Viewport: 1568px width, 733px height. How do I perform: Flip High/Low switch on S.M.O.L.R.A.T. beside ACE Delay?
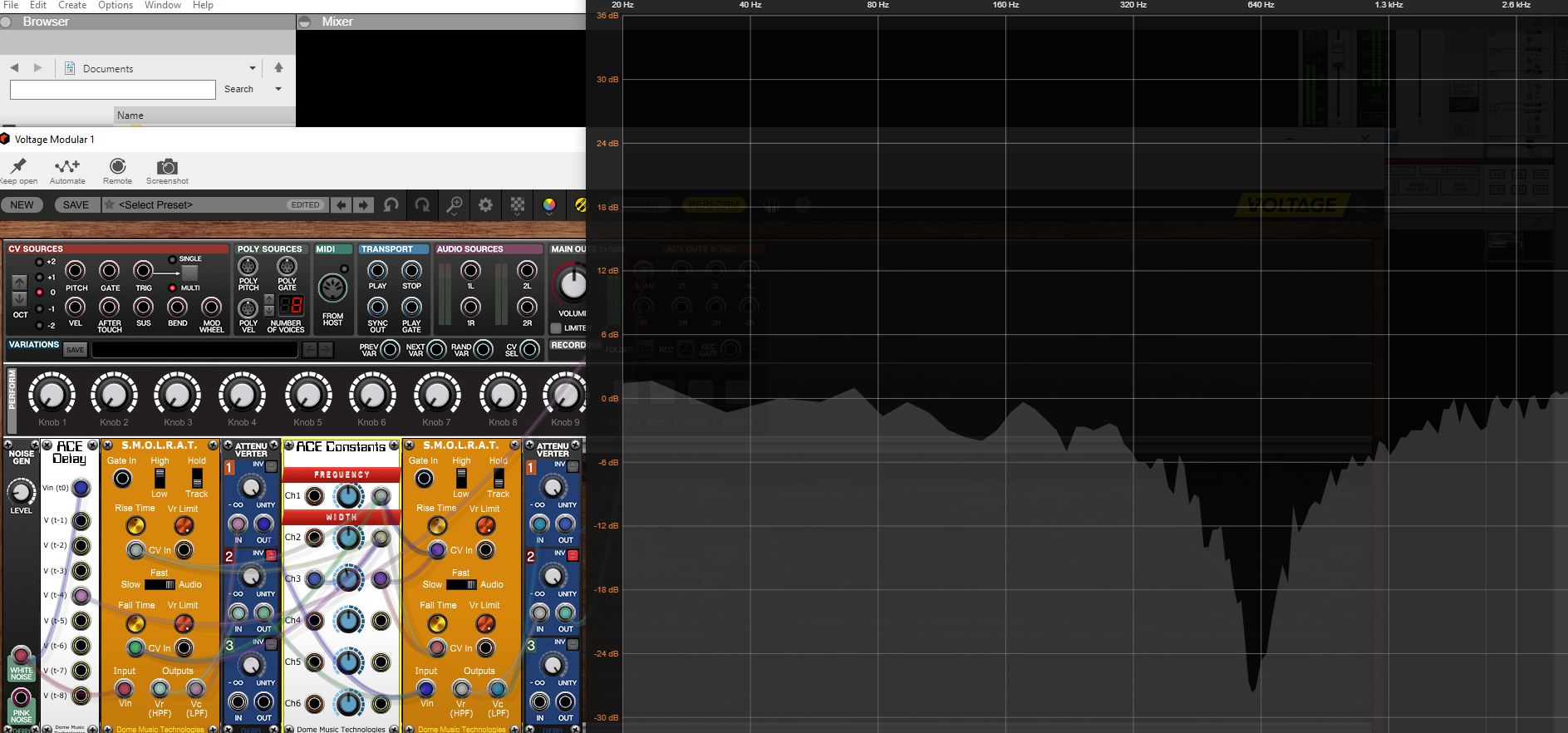tap(160, 478)
